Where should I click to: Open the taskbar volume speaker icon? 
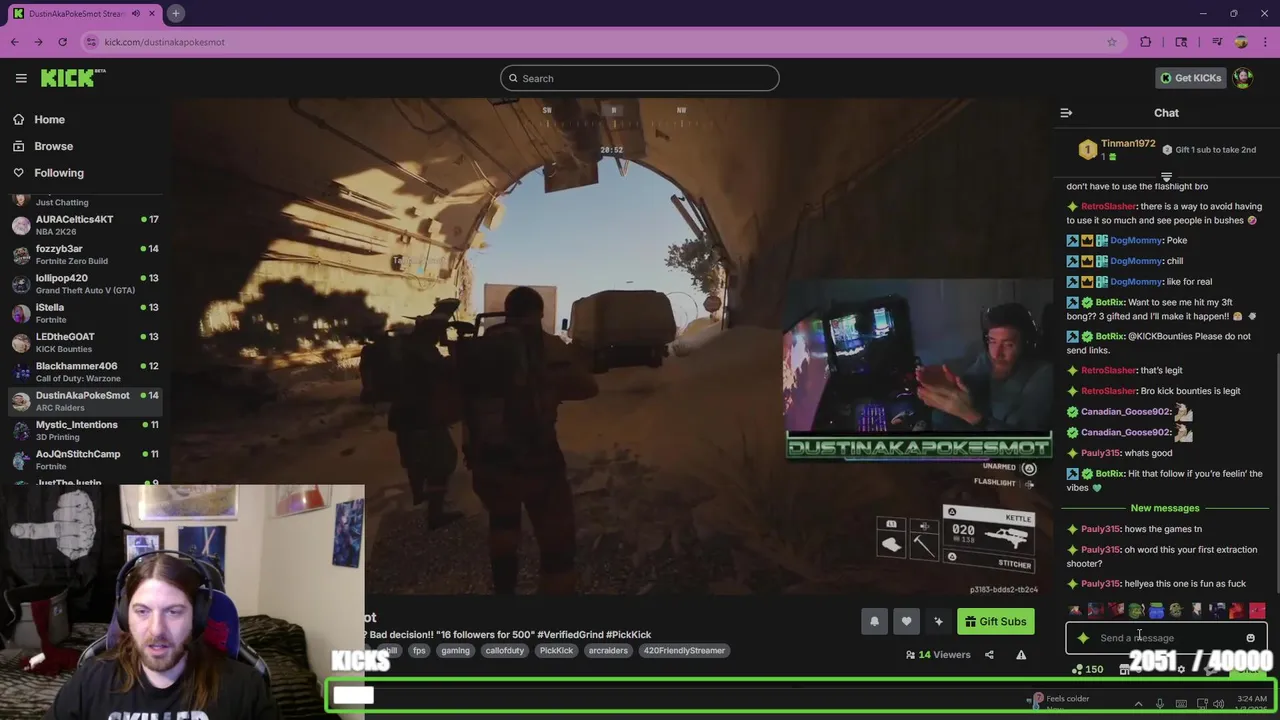point(1218,704)
